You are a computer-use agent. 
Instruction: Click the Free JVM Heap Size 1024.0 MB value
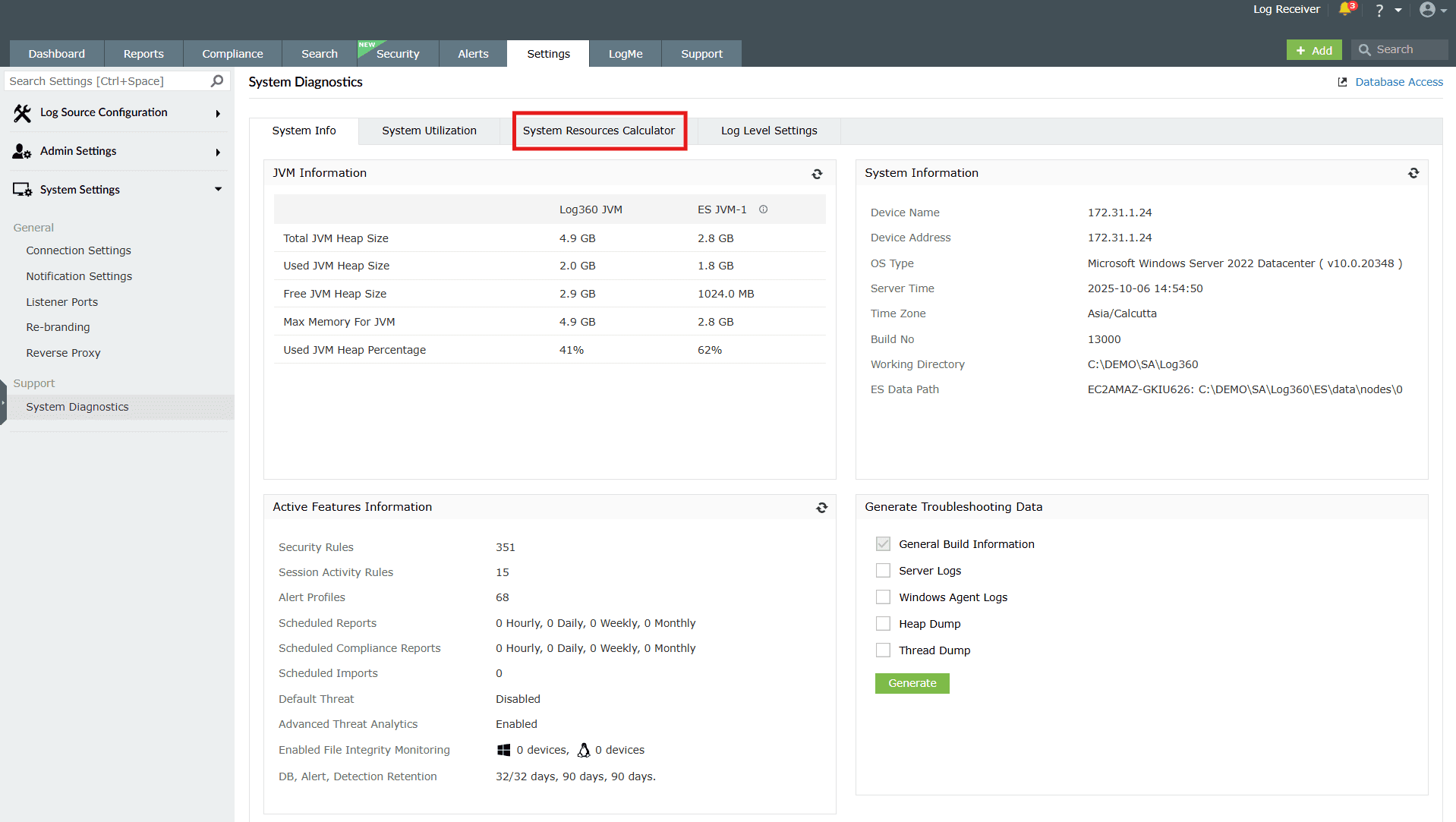[726, 294]
